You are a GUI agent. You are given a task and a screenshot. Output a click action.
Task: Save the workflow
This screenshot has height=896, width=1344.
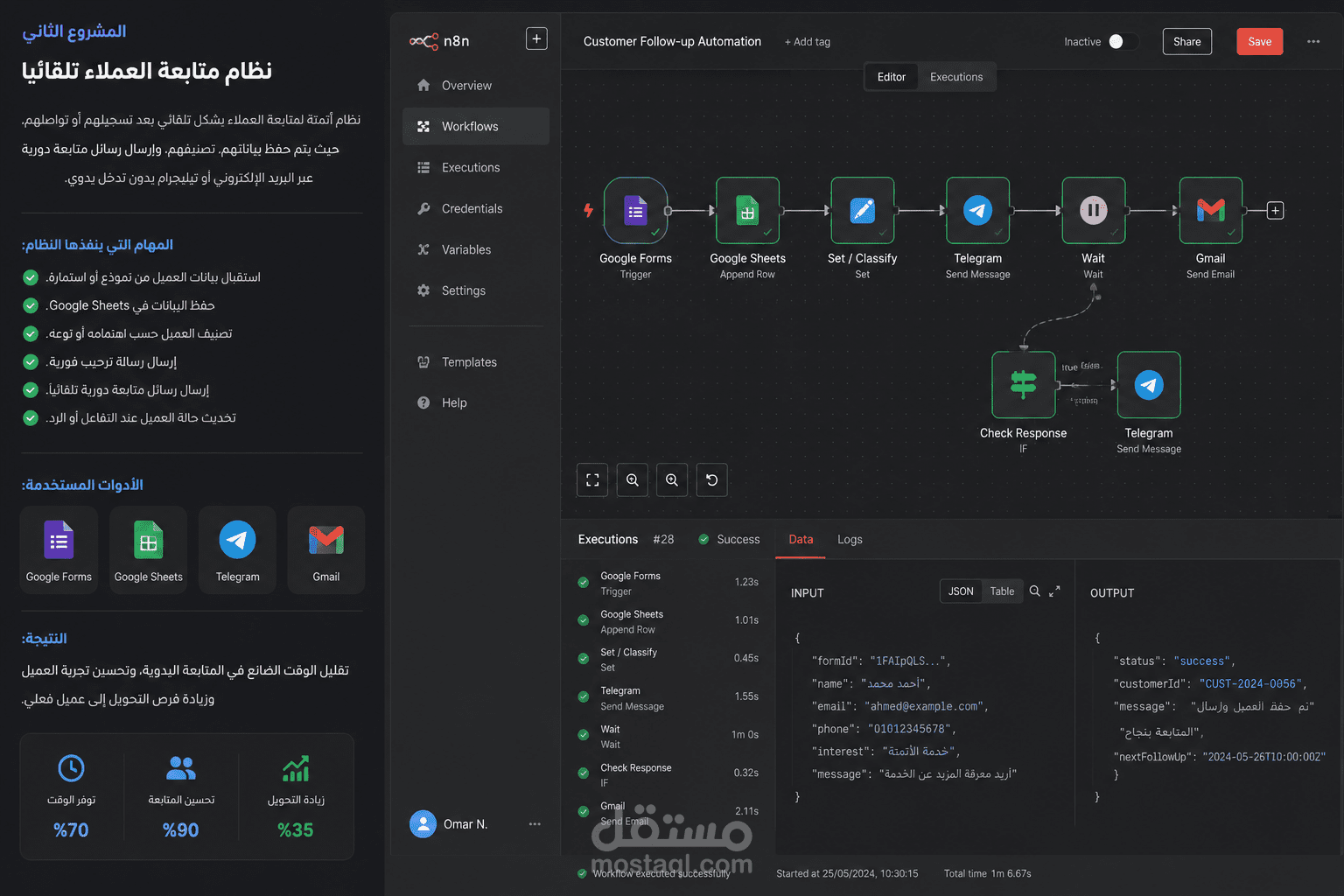pos(1259,41)
